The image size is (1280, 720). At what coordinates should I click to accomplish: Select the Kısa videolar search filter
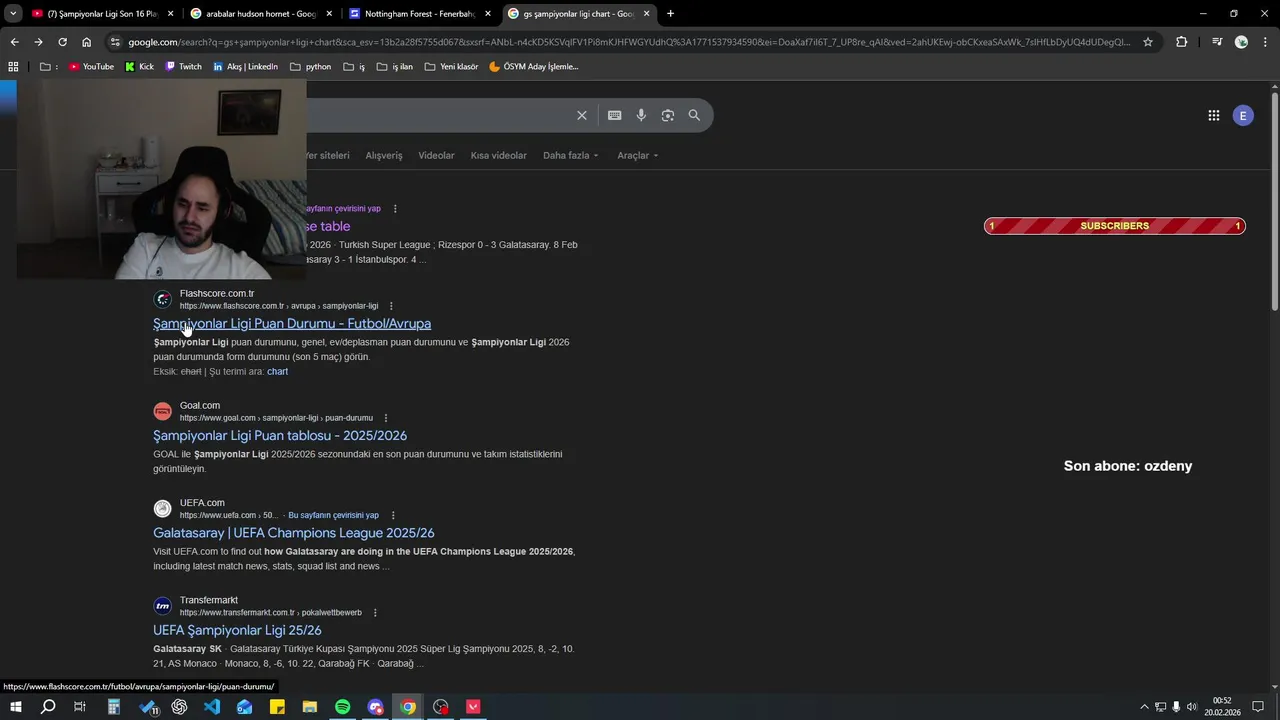pos(498,155)
